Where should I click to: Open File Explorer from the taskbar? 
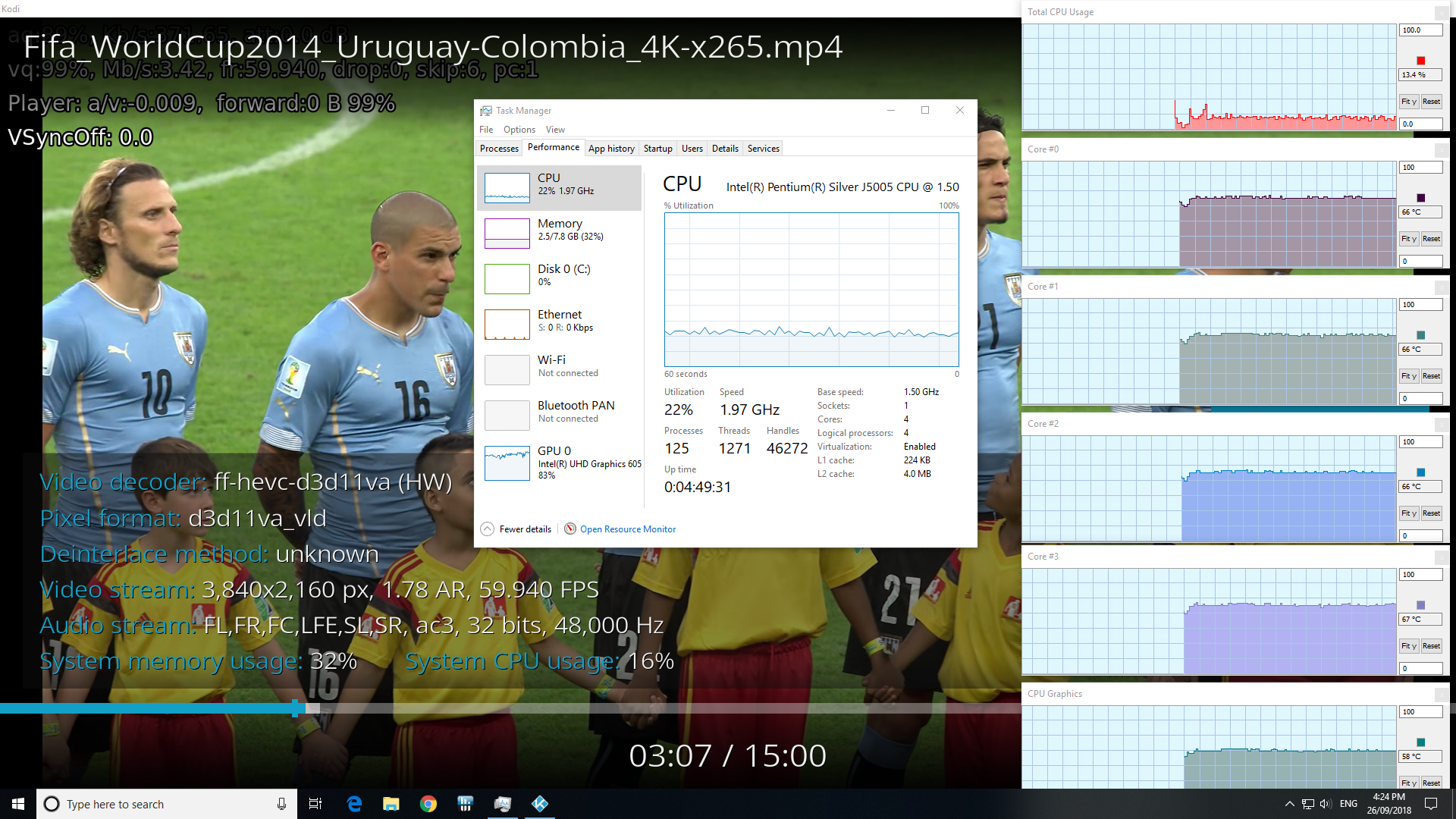(391, 804)
